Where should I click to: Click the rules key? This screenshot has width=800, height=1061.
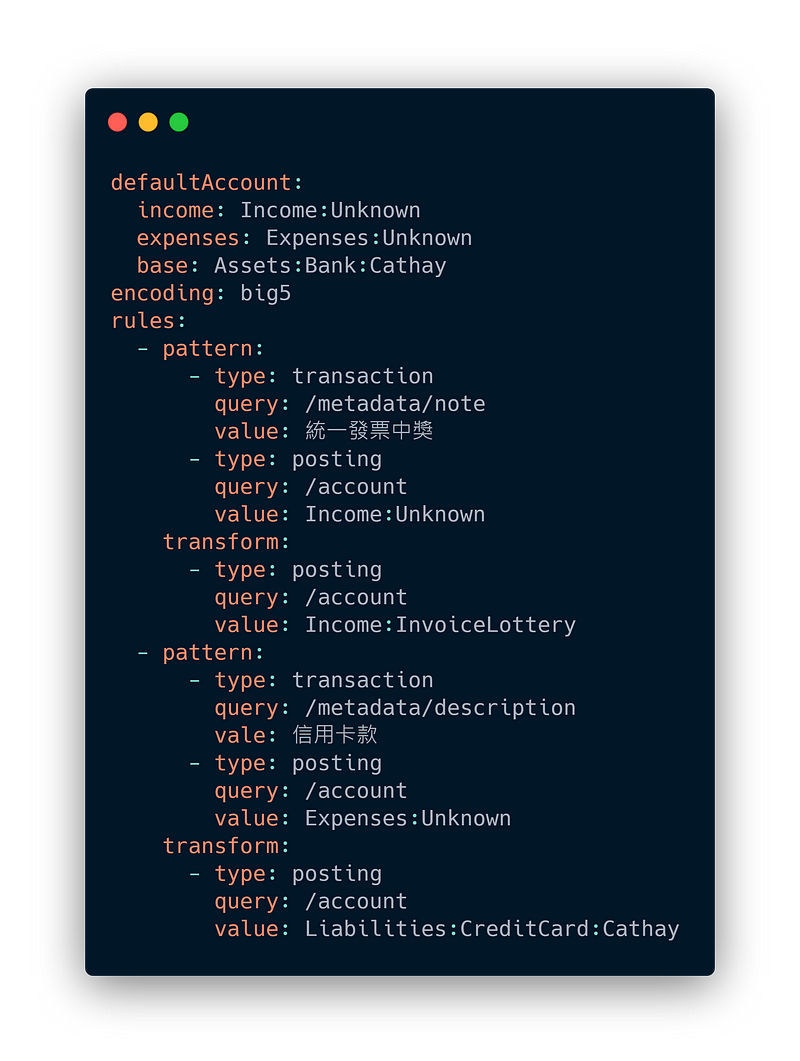pyautogui.click(x=142, y=321)
